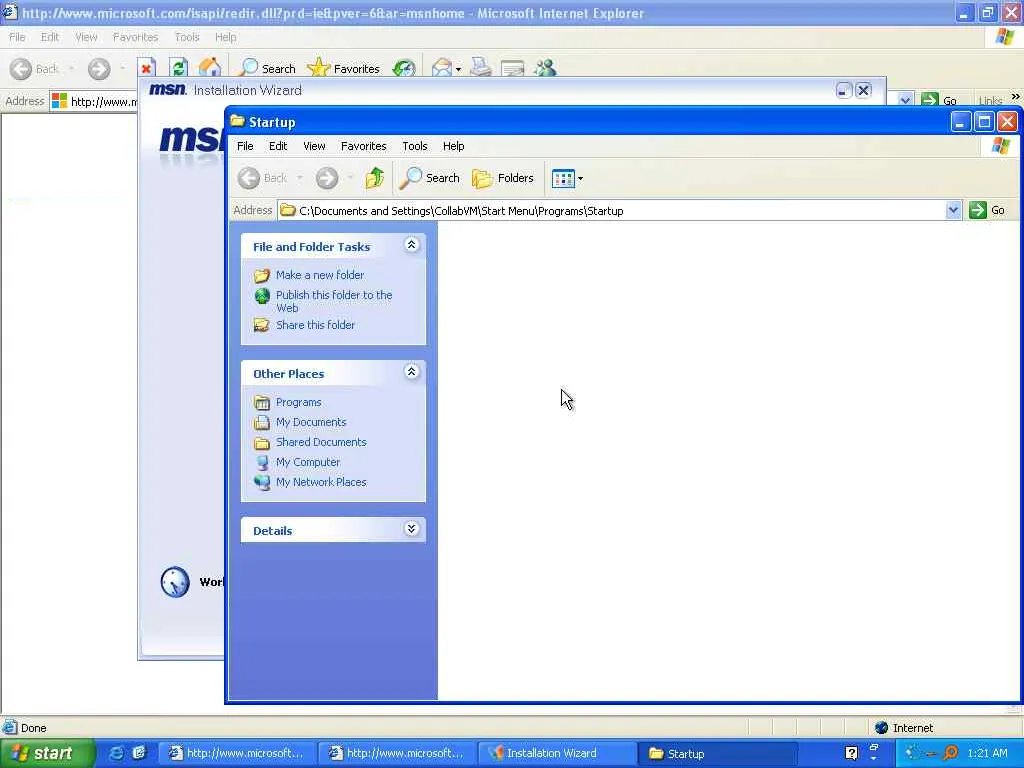Screen dimensions: 1024x768
Task: Open the Internet Explorer File menu
Action: tap(17, 37)
